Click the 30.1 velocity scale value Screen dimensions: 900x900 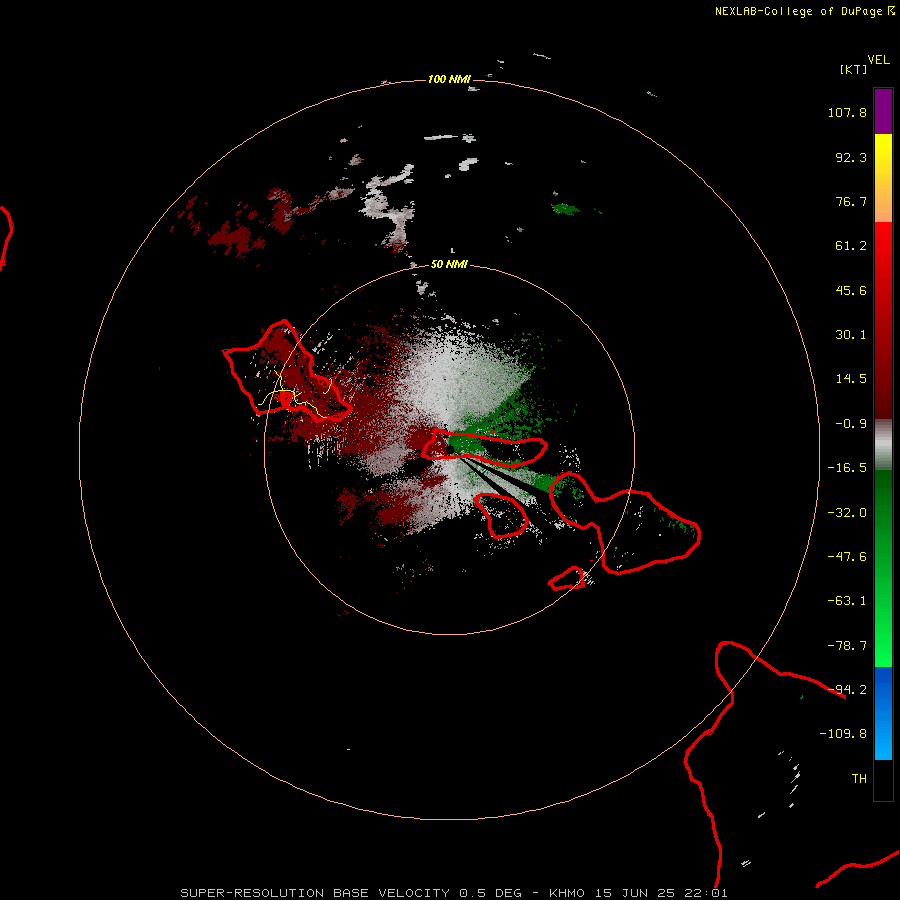tap(851, 335)
